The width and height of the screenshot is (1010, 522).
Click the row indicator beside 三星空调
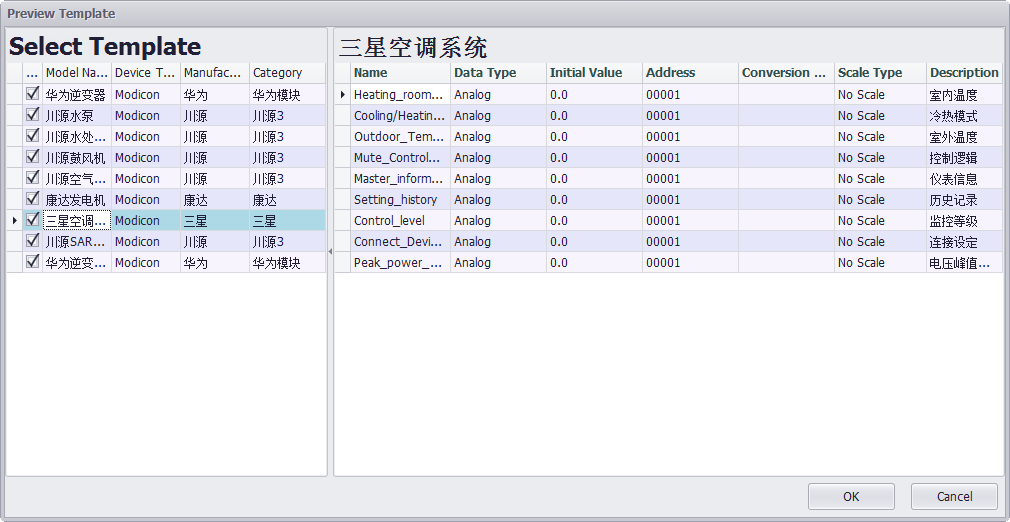14,220
